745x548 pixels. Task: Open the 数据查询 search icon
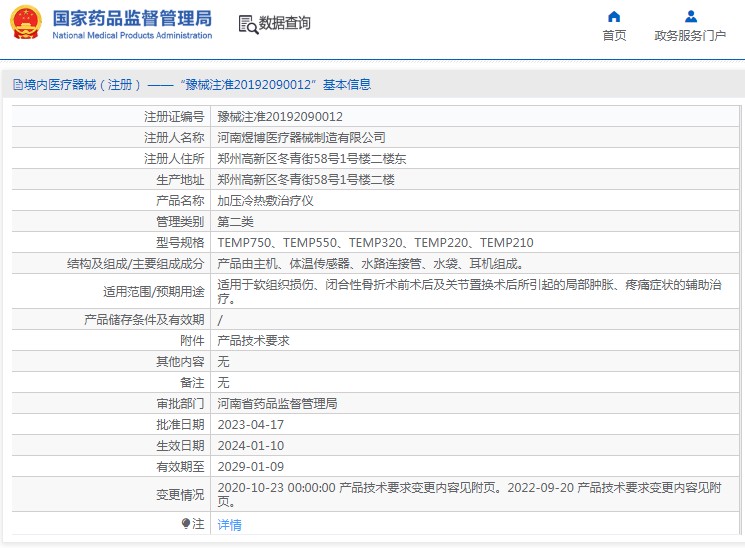[x=248, y=24]
